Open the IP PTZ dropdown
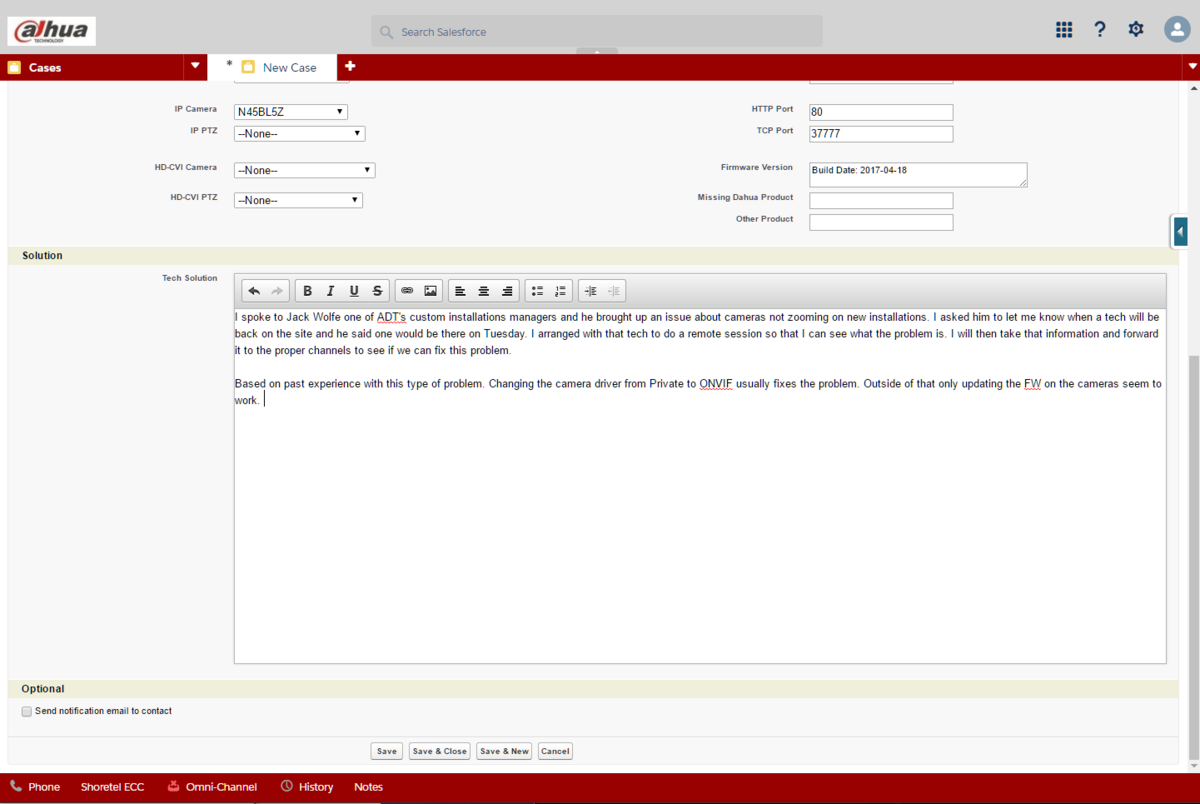Image resolution: width=1200 pixels, height=804 pixels. (299, 133)
